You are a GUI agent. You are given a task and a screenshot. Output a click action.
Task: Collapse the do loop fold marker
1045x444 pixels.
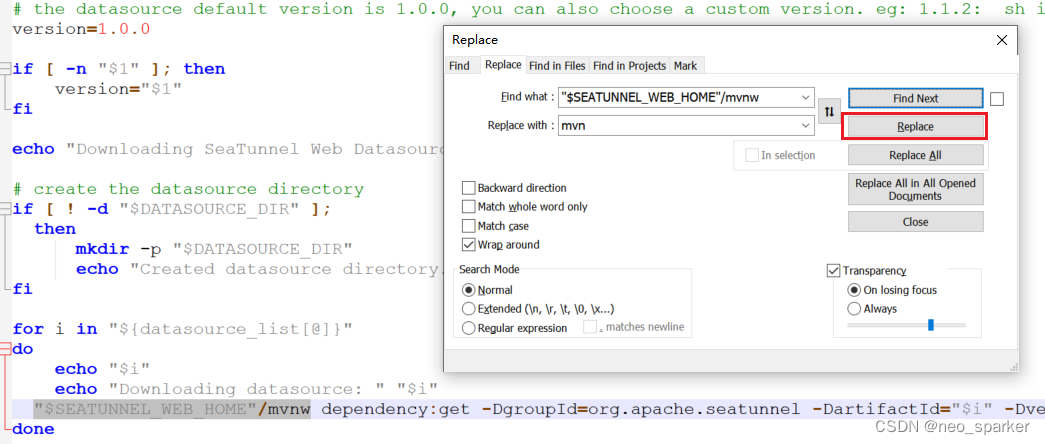[x=5, y=349]
